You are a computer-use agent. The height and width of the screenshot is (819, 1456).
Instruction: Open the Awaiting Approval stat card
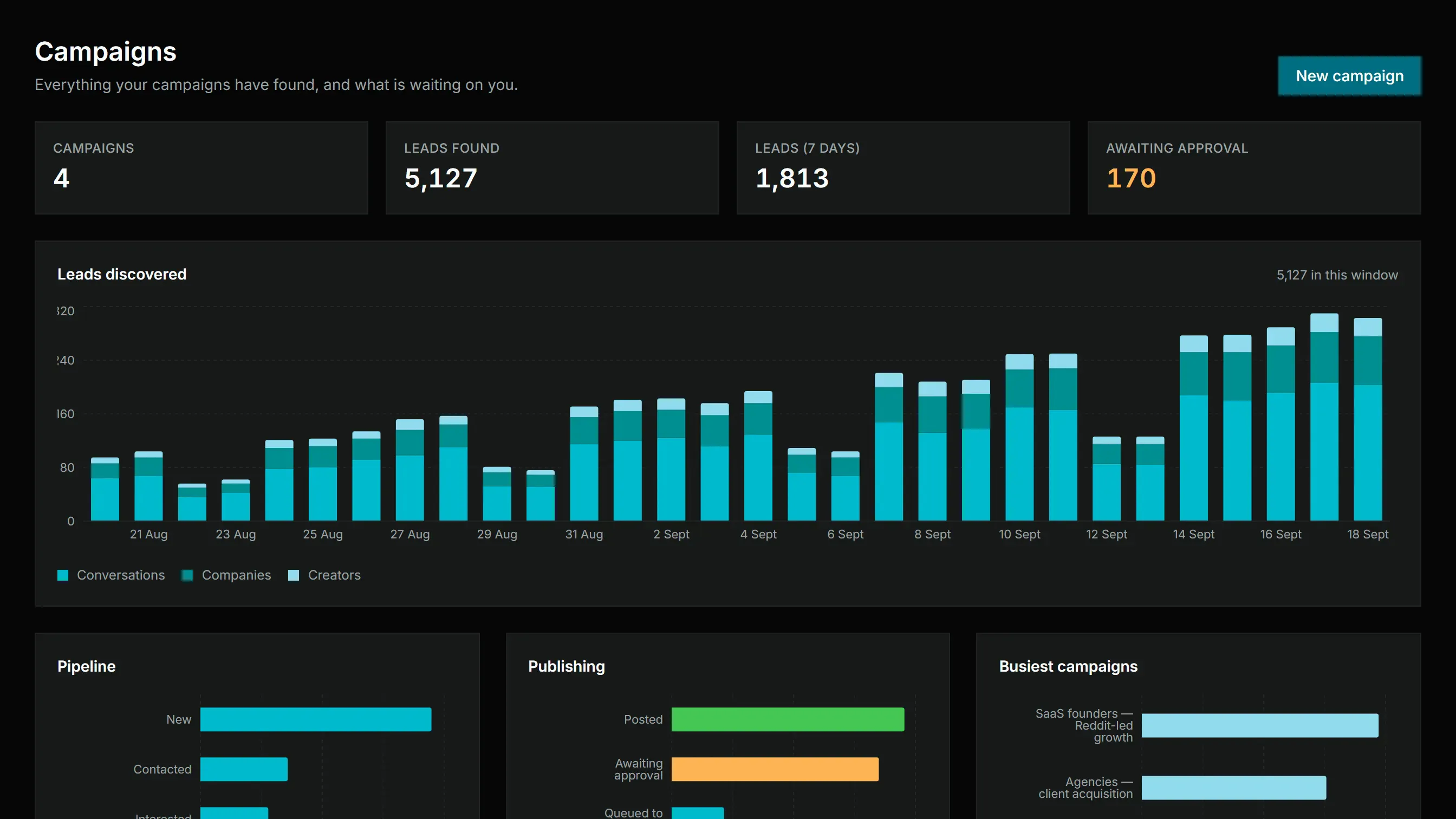coord(1254,168)
